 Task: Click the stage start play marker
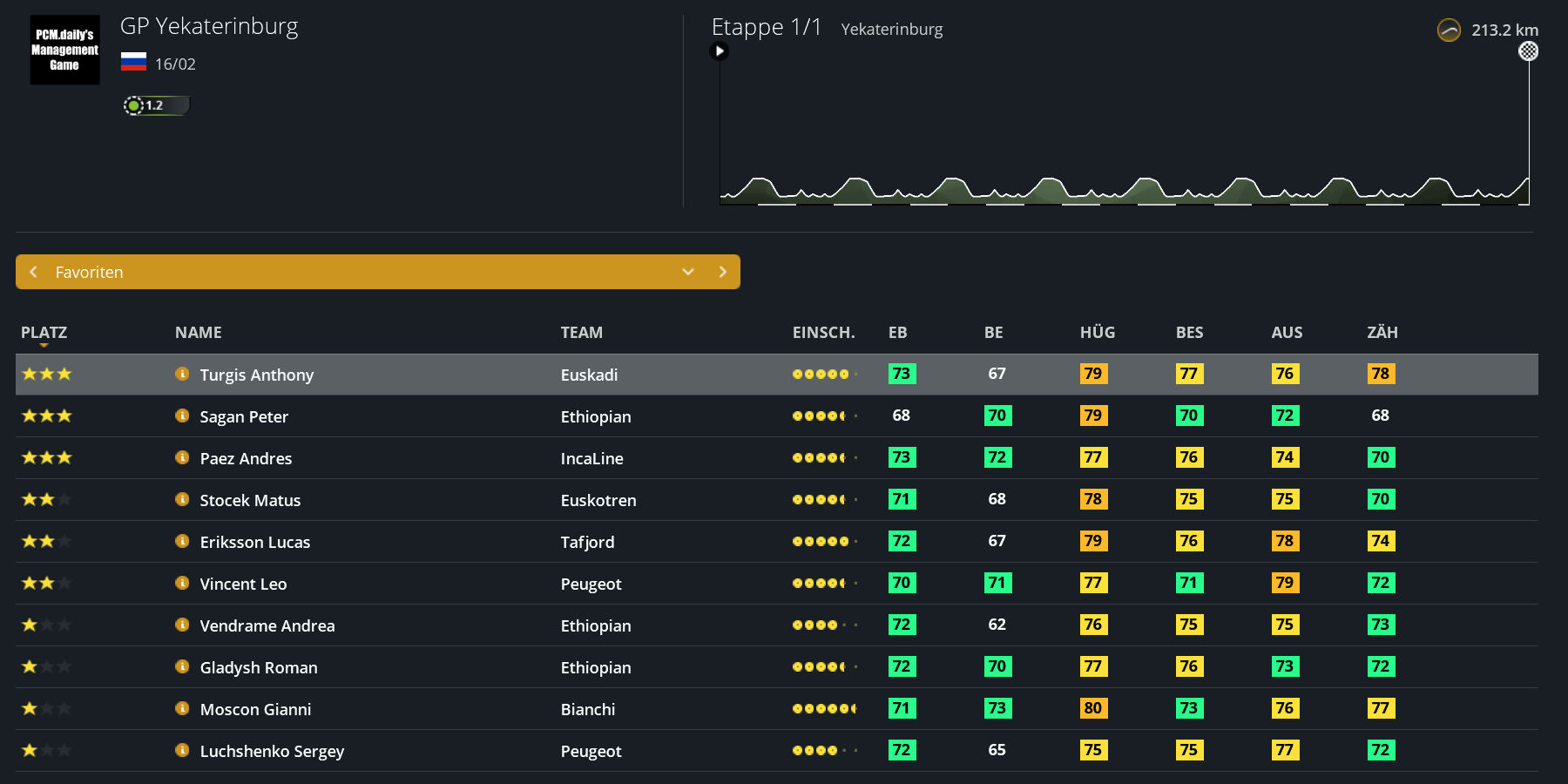[720, 51]
